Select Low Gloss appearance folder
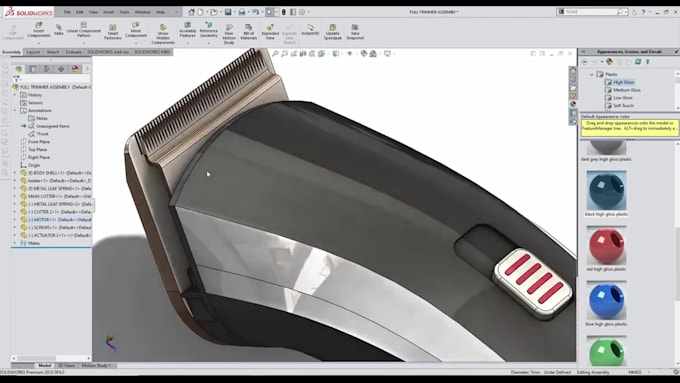Viewport: 680px width, 383px height. [618, 98]
